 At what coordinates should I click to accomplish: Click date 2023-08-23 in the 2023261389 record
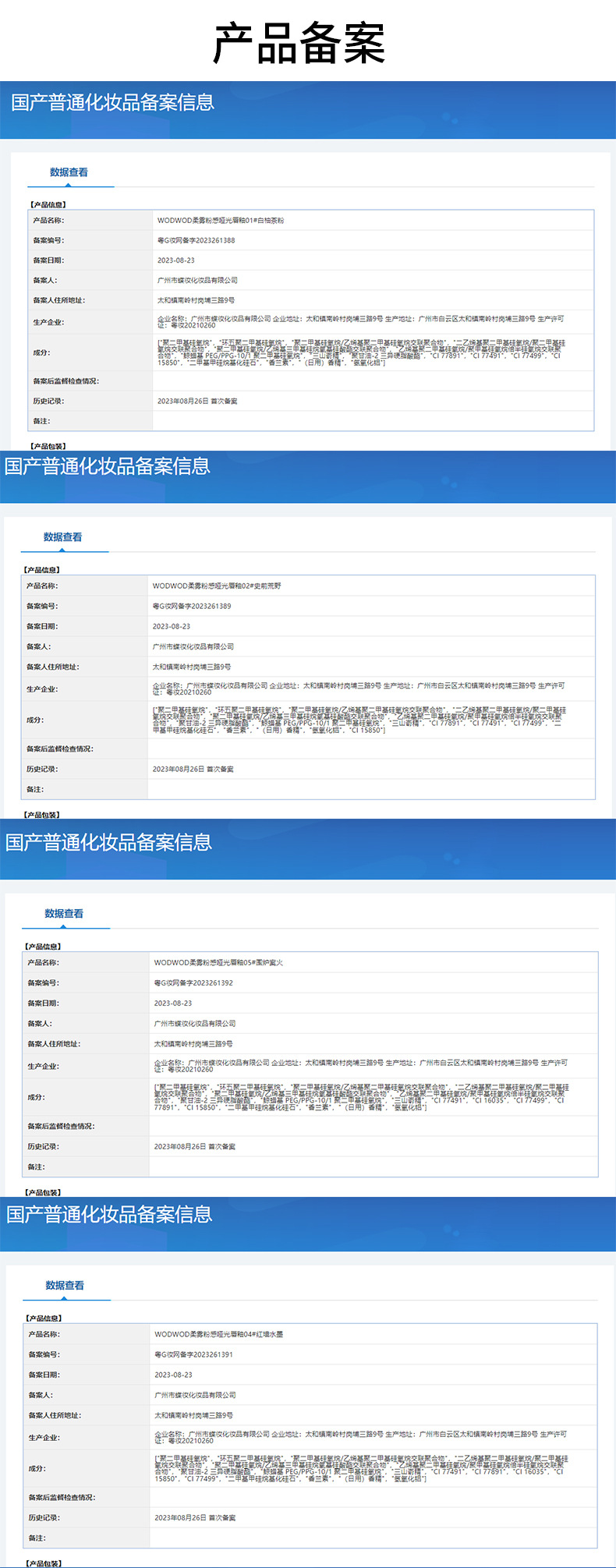[x=172, y=626]
